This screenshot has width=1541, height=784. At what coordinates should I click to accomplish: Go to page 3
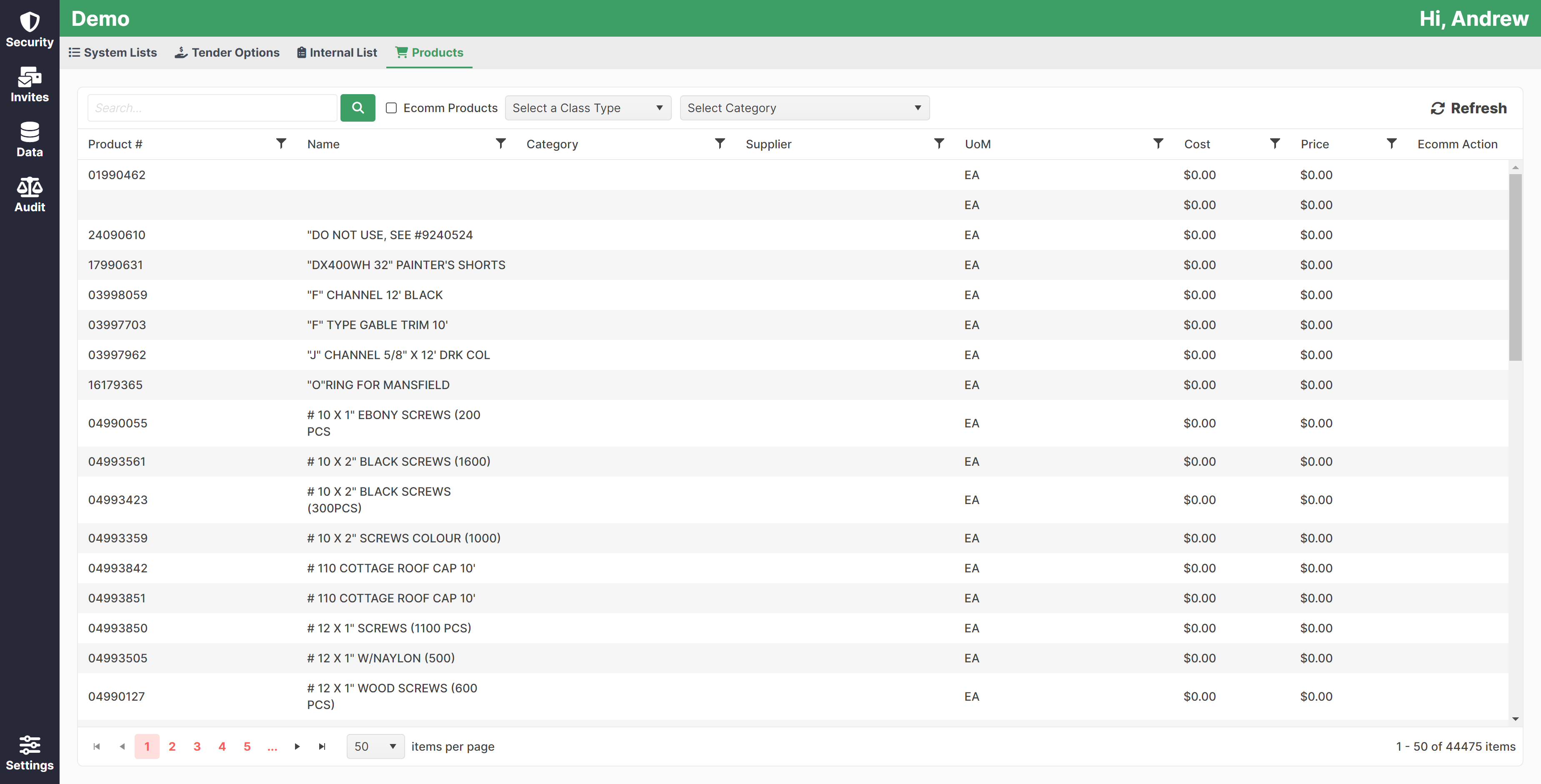198,747
